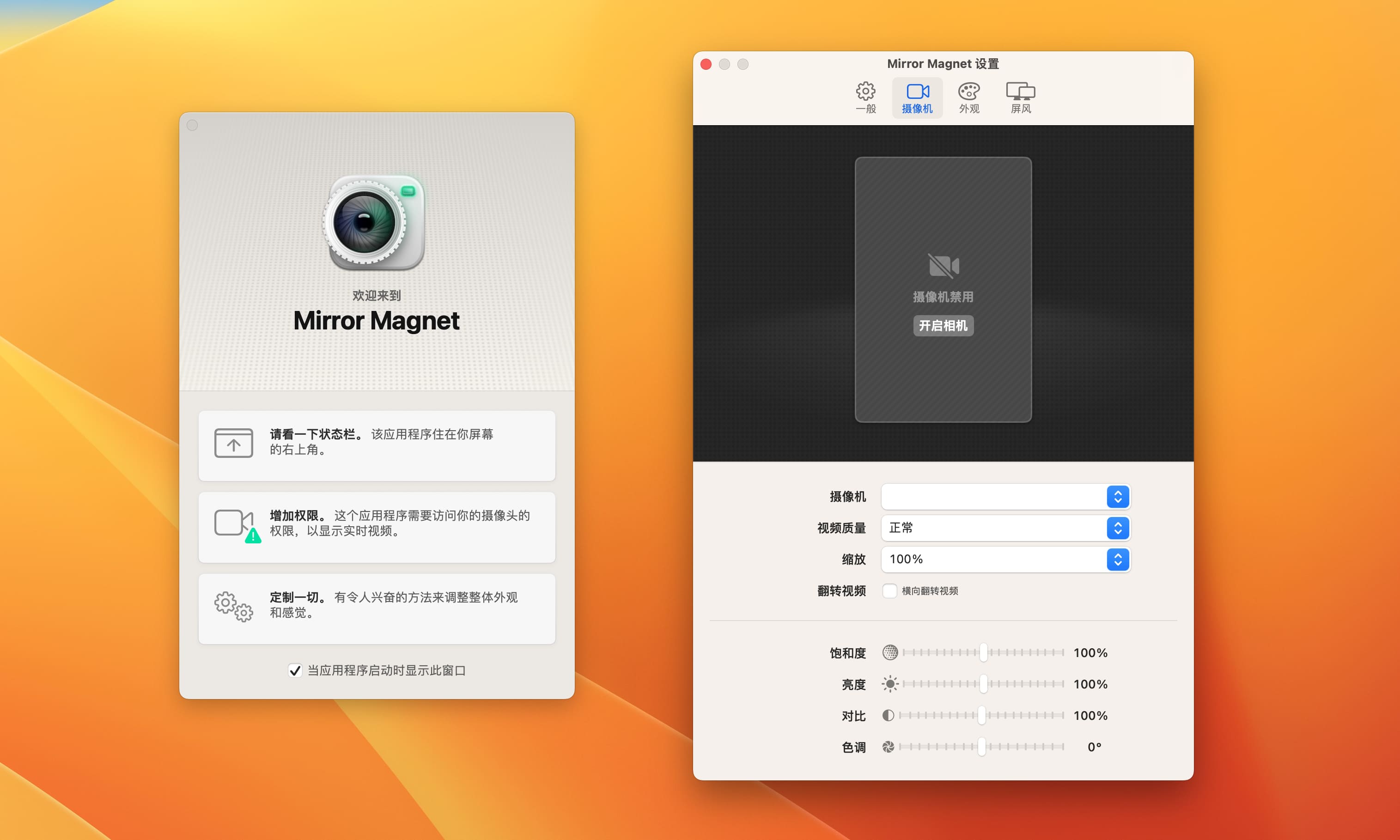Click the sun icon beside 亮度

(x=890, y=684)
